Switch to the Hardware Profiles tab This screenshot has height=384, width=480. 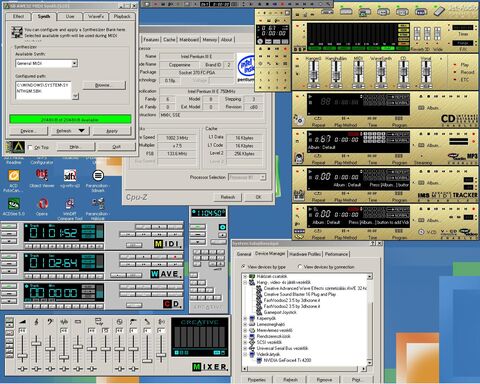(305, 254)
